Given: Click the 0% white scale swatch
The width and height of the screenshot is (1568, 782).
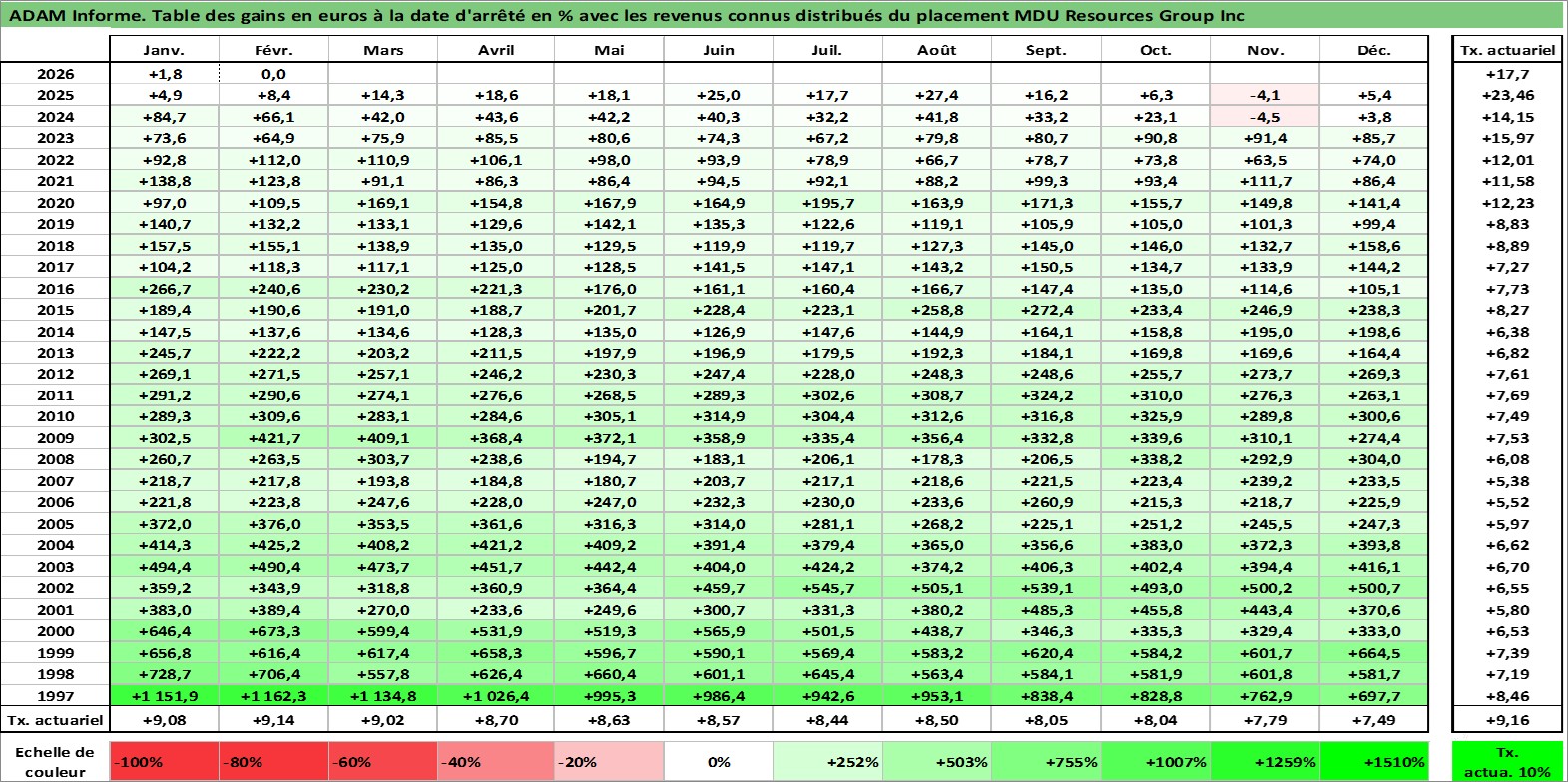Looking at the screenshot, I should pyautogui.click(x=719, y=761).
